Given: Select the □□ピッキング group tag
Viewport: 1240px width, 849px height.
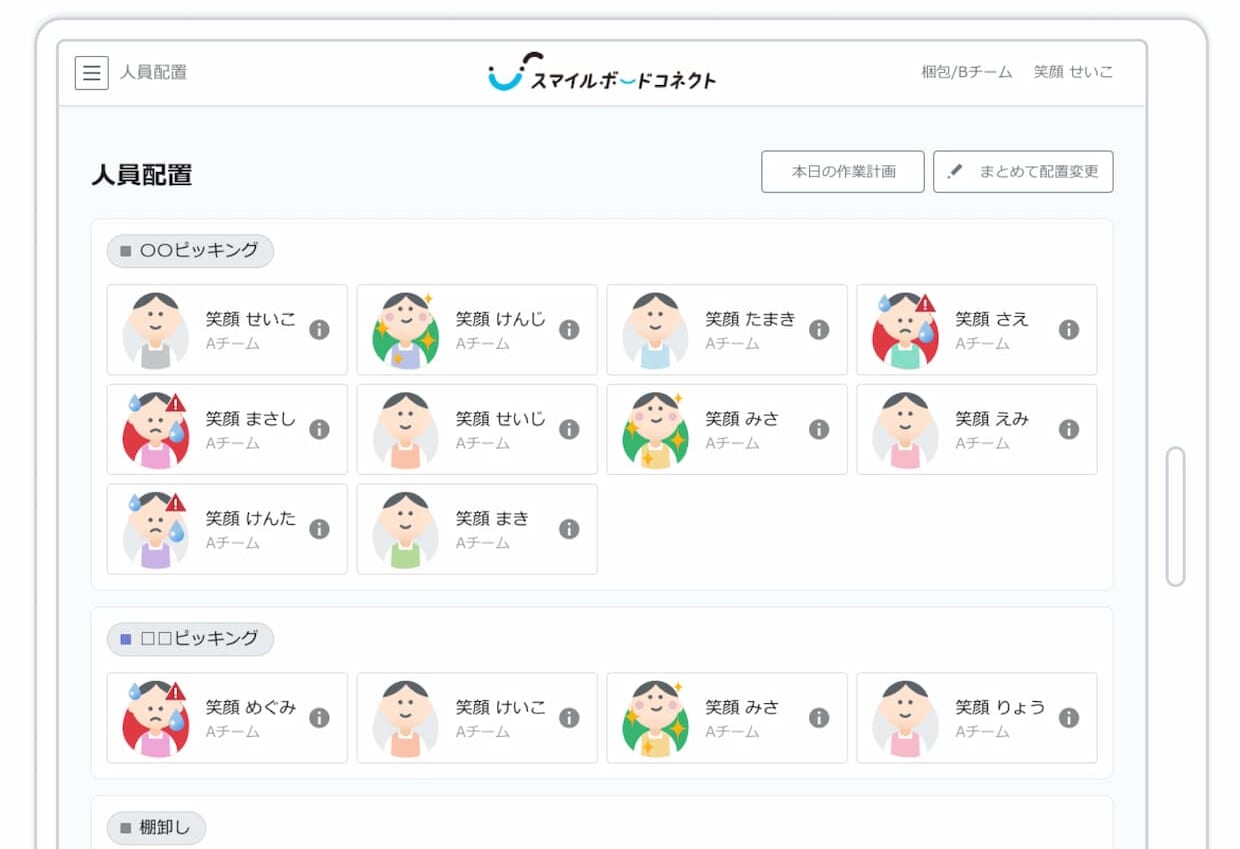Looking at the screenshot, I should (x=190, y=639).
